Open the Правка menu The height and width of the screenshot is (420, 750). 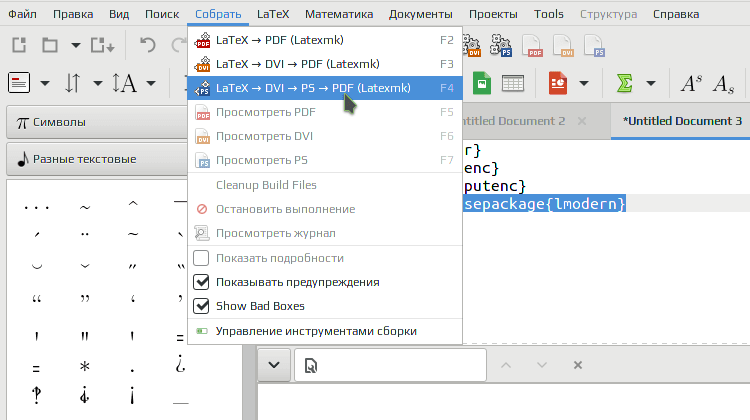coord(73,14)
